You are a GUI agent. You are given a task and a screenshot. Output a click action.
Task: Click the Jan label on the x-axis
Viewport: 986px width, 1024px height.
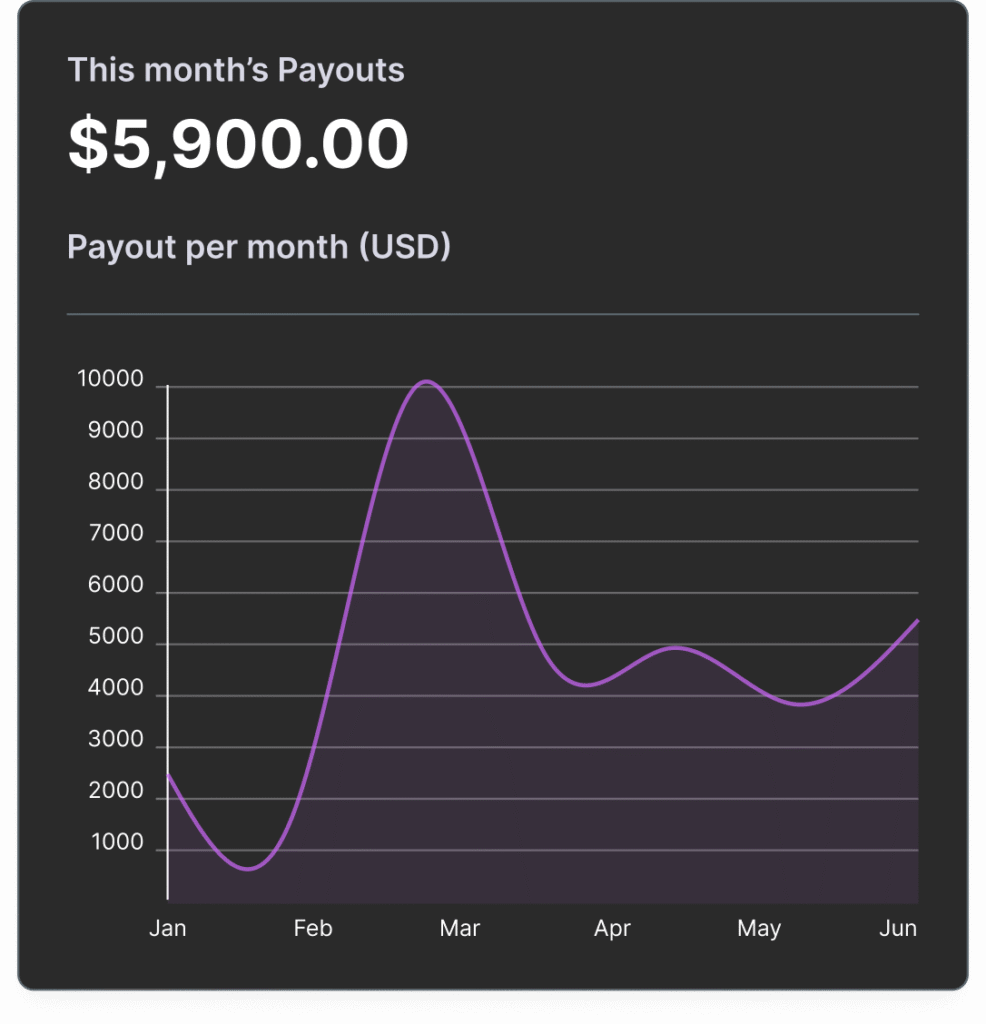pos(167,929)
